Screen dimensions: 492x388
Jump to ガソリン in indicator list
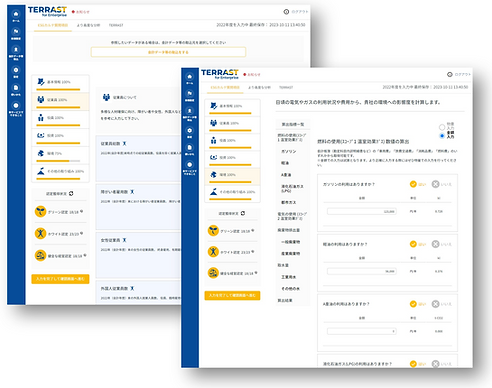(x=289, y=151)
